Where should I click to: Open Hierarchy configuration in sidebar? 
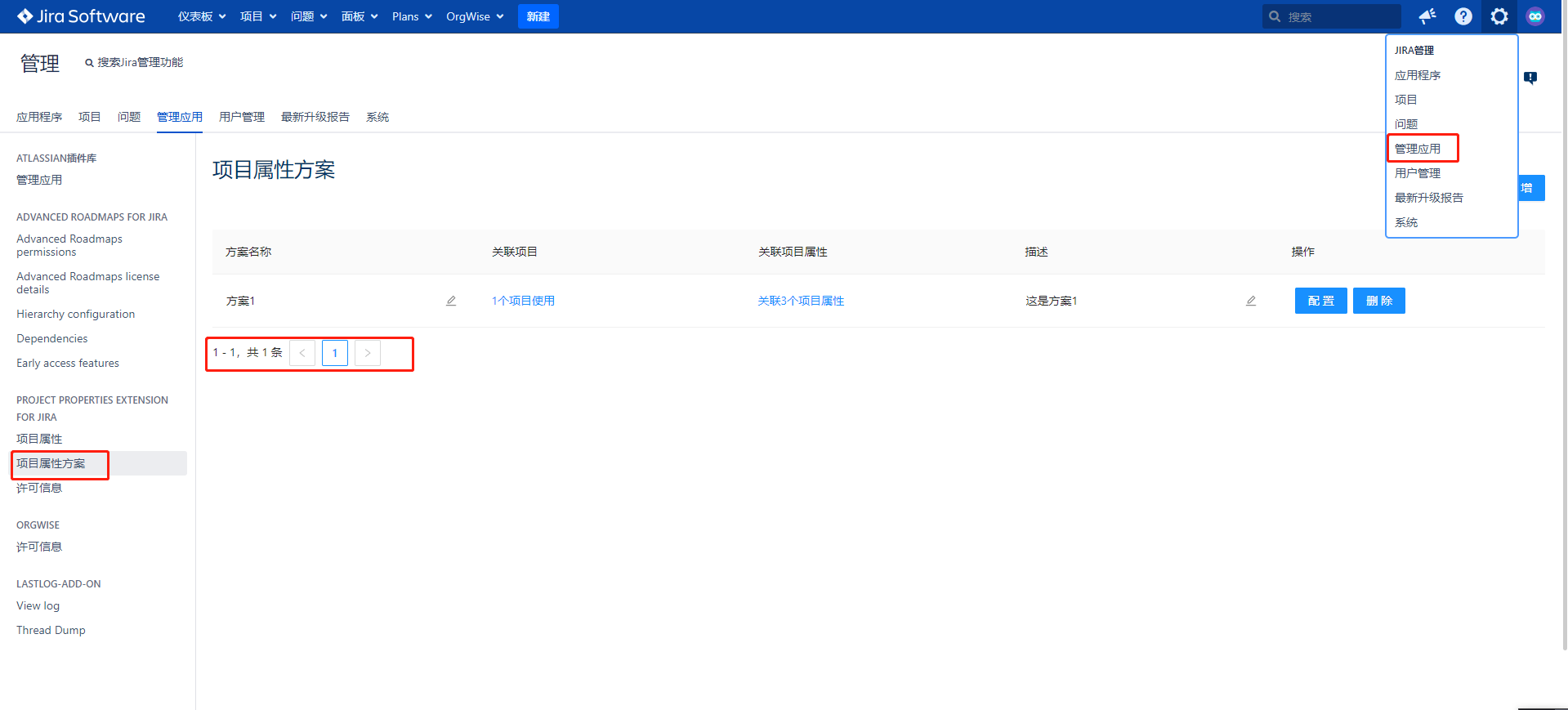tap(75, 314)
